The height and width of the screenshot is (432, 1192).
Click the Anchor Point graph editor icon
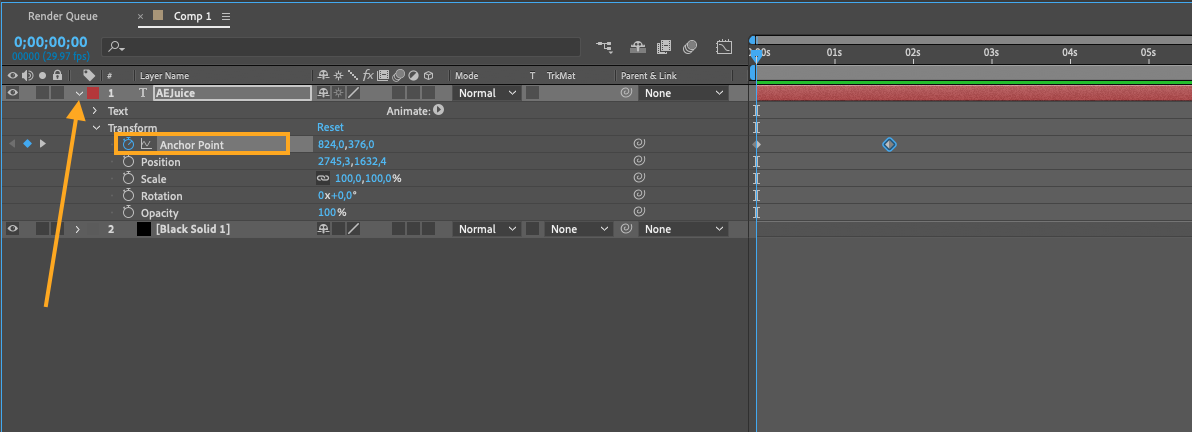(x=147, y=145)
